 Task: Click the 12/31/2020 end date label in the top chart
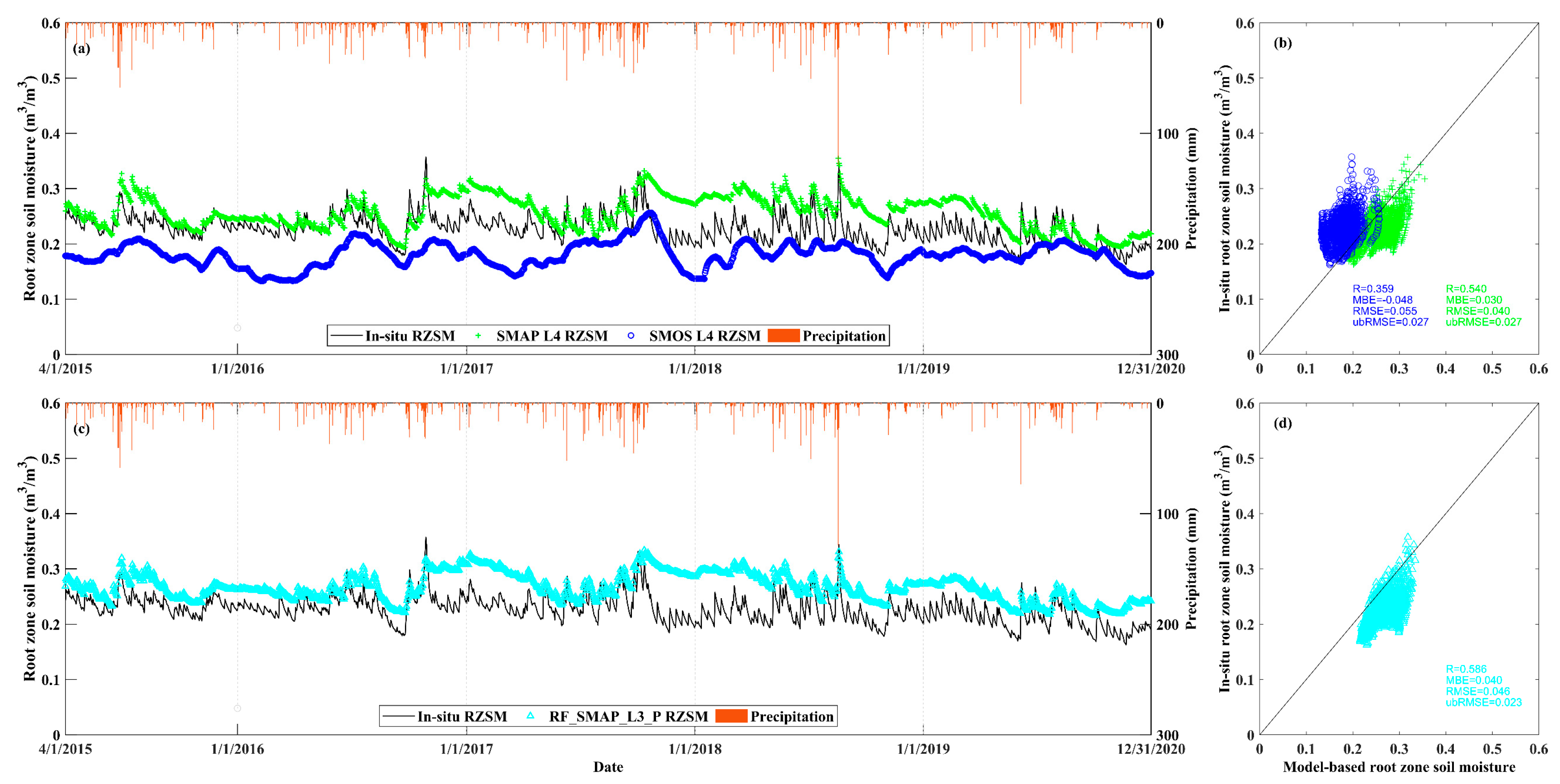point(1150,369)
